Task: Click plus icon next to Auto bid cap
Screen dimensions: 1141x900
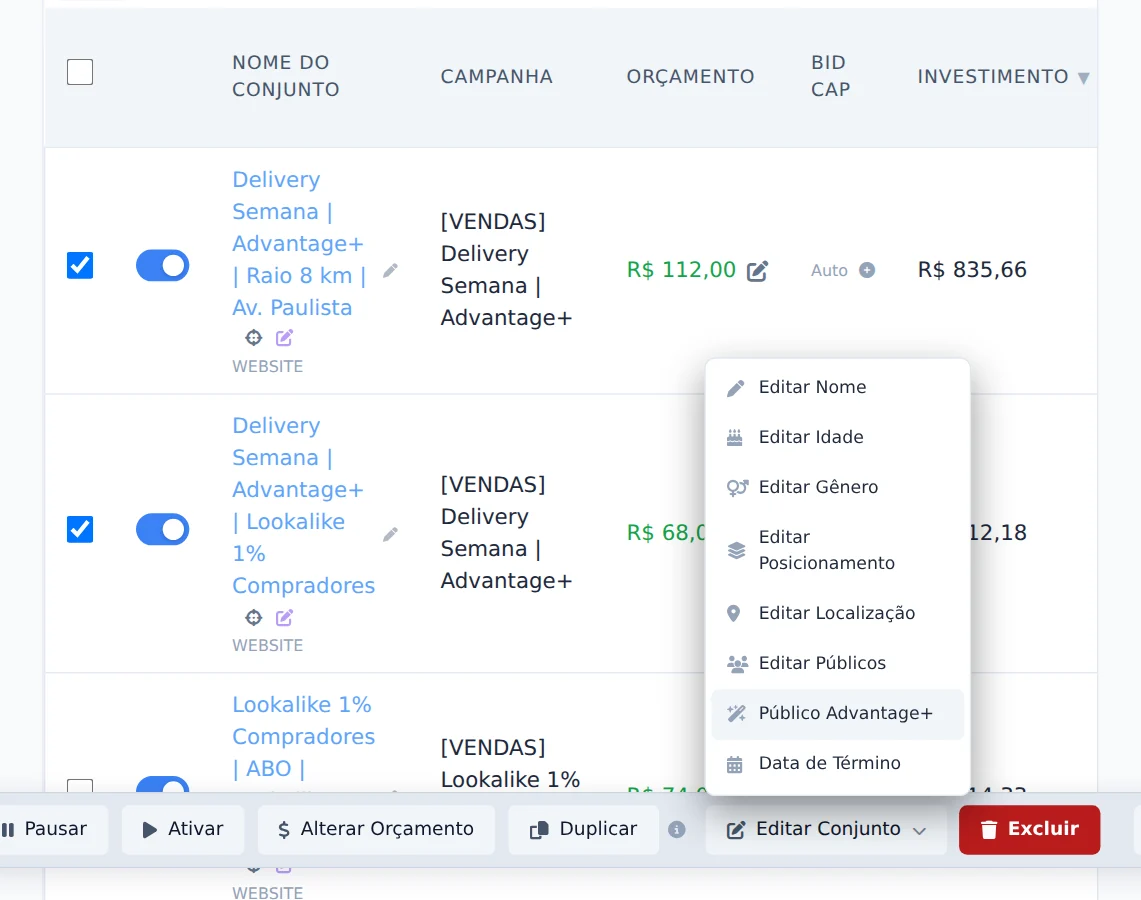Action: coord(867,270)
